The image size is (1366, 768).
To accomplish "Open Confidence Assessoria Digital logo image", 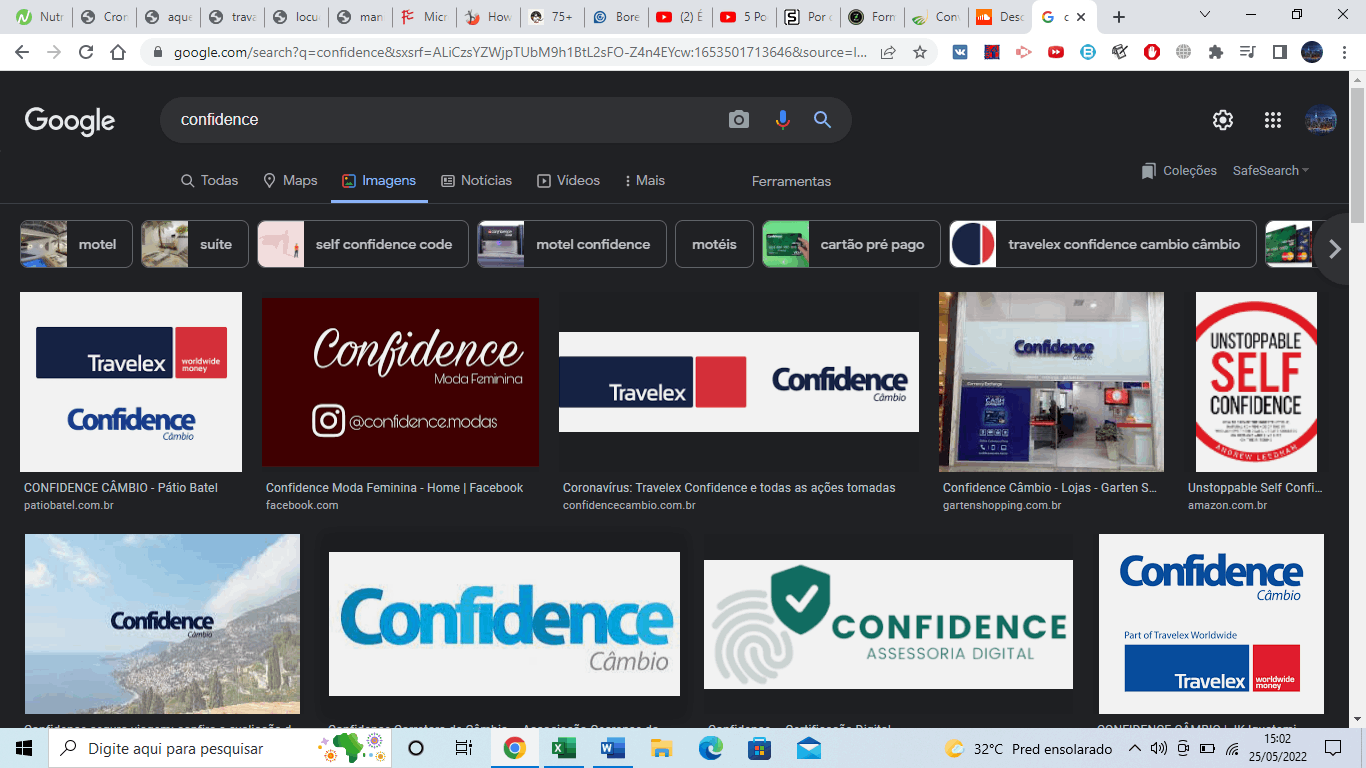I will click(888, 624).
